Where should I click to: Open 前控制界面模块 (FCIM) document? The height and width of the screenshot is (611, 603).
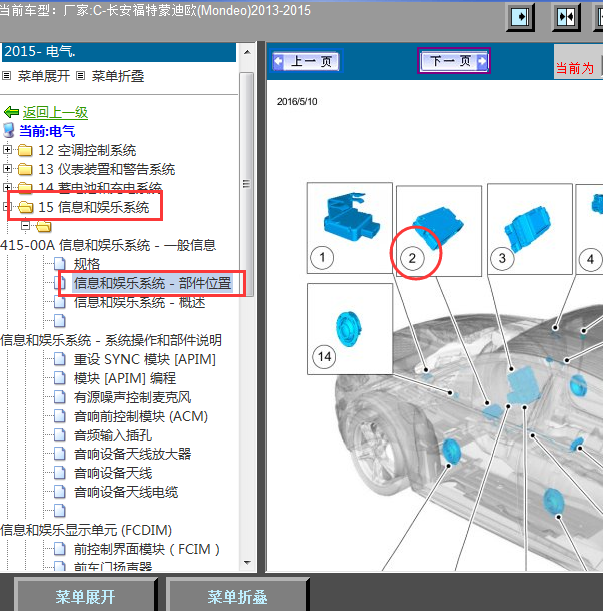coord(147,549)
